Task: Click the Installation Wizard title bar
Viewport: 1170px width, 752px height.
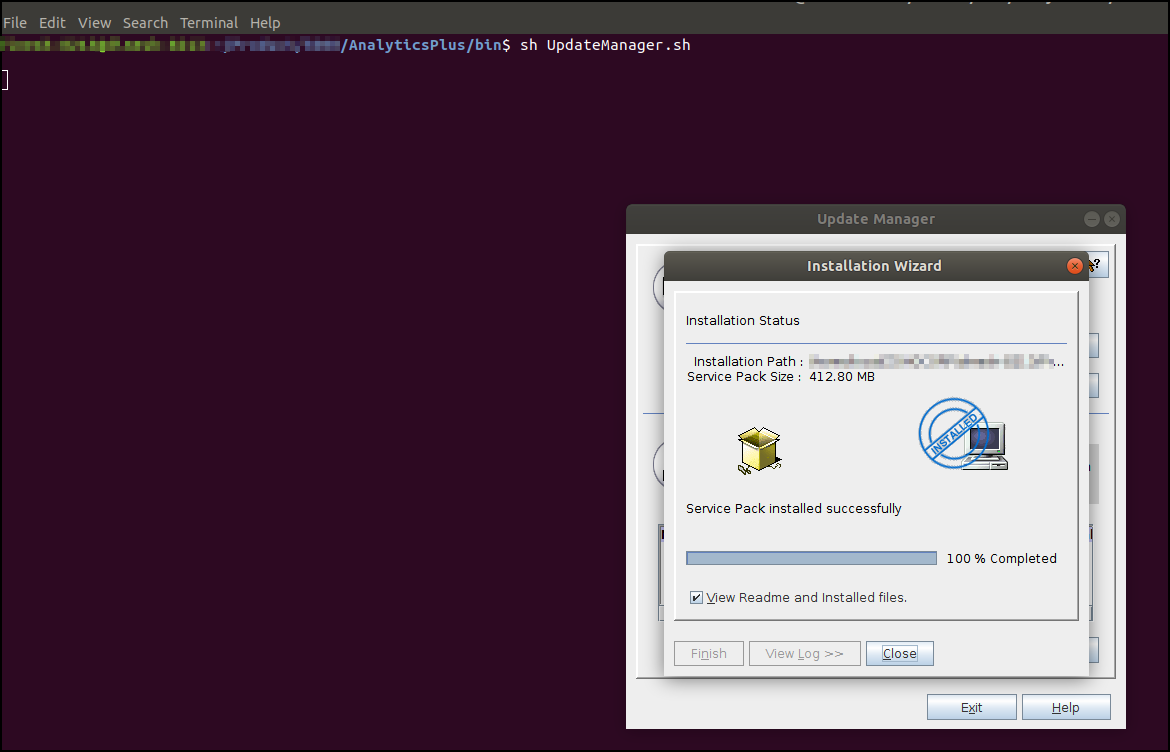Action: [874, 266]
